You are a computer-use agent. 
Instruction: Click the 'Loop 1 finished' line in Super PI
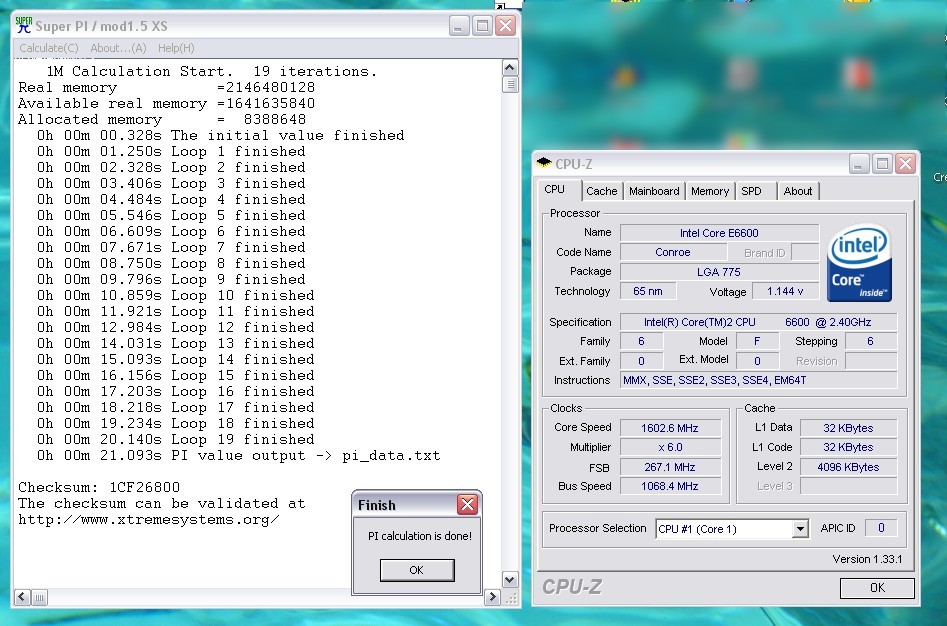(171, 152)
